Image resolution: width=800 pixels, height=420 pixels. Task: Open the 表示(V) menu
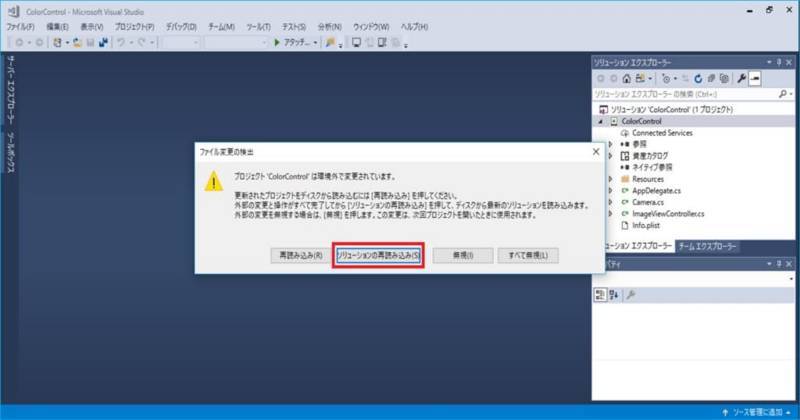coord(92,27)
